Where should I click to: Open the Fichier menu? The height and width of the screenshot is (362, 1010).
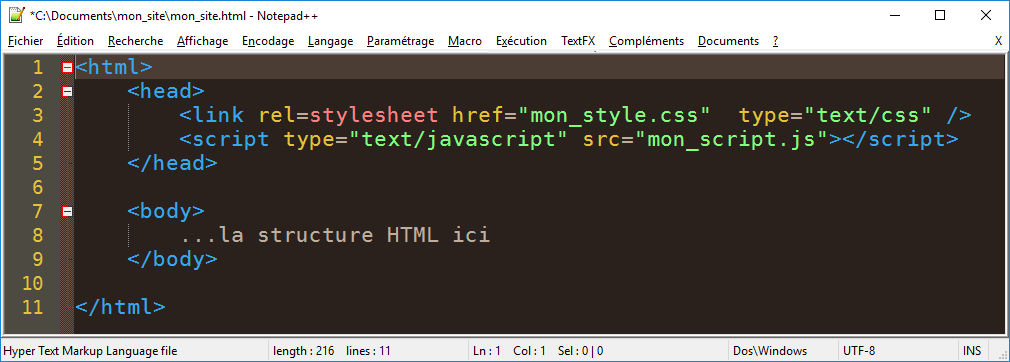[26, 41]
